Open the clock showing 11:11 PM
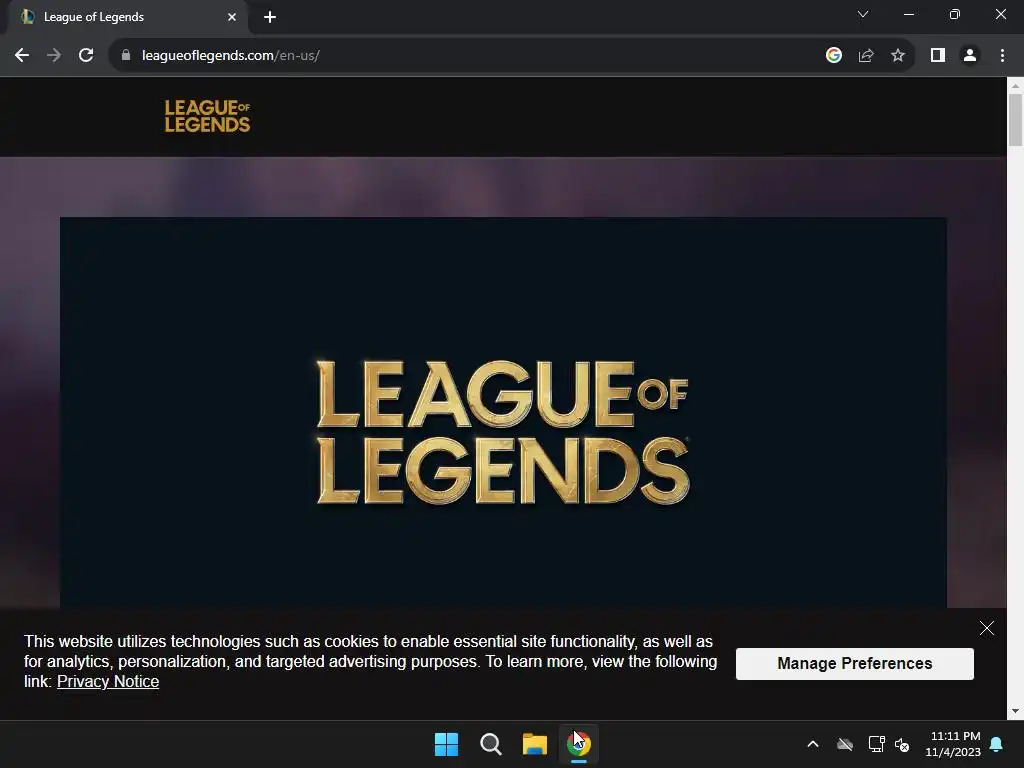1024x768 pixels. point(953,744)
